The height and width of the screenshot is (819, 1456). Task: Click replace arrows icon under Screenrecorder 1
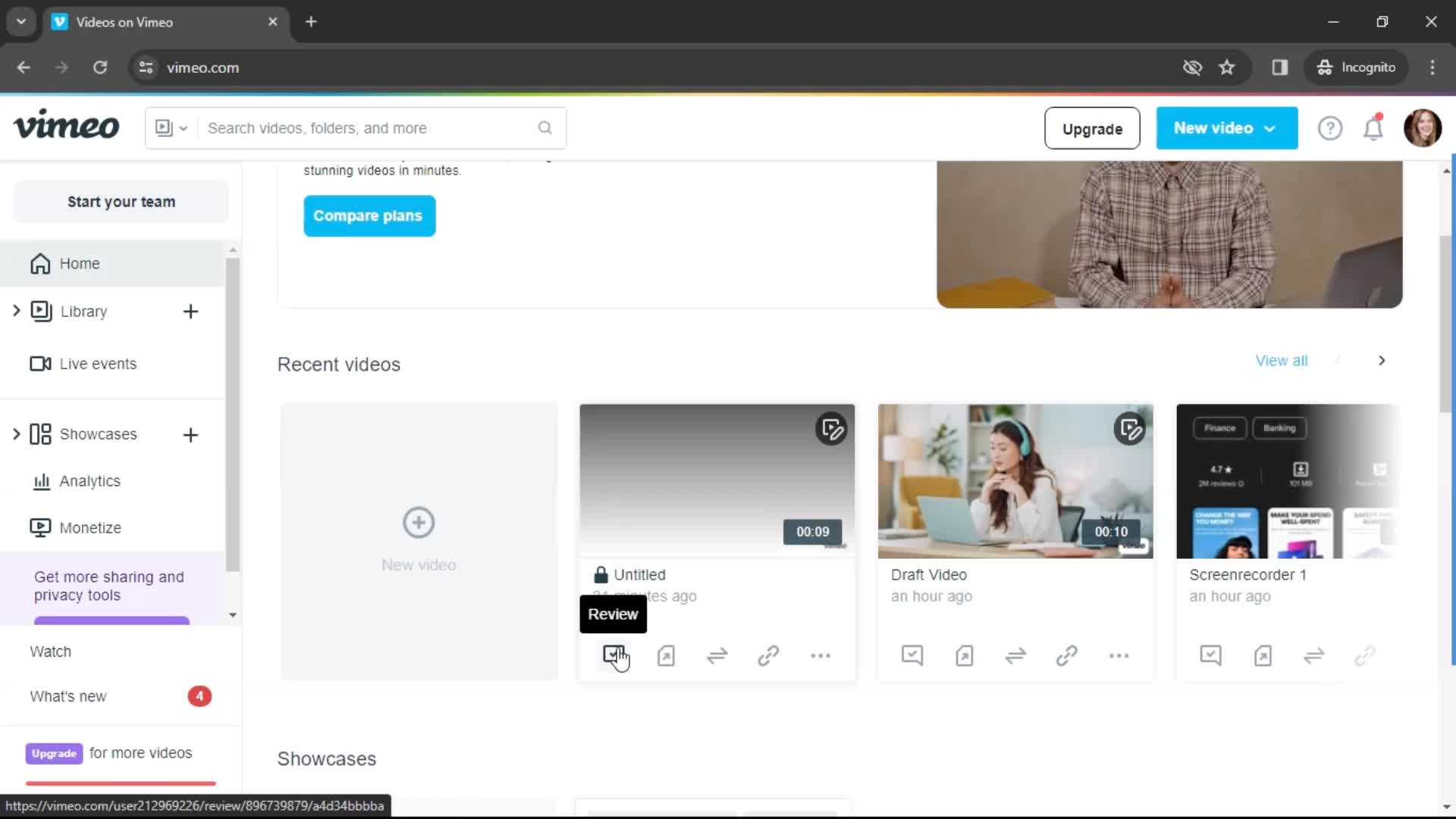coord(1314,655)
